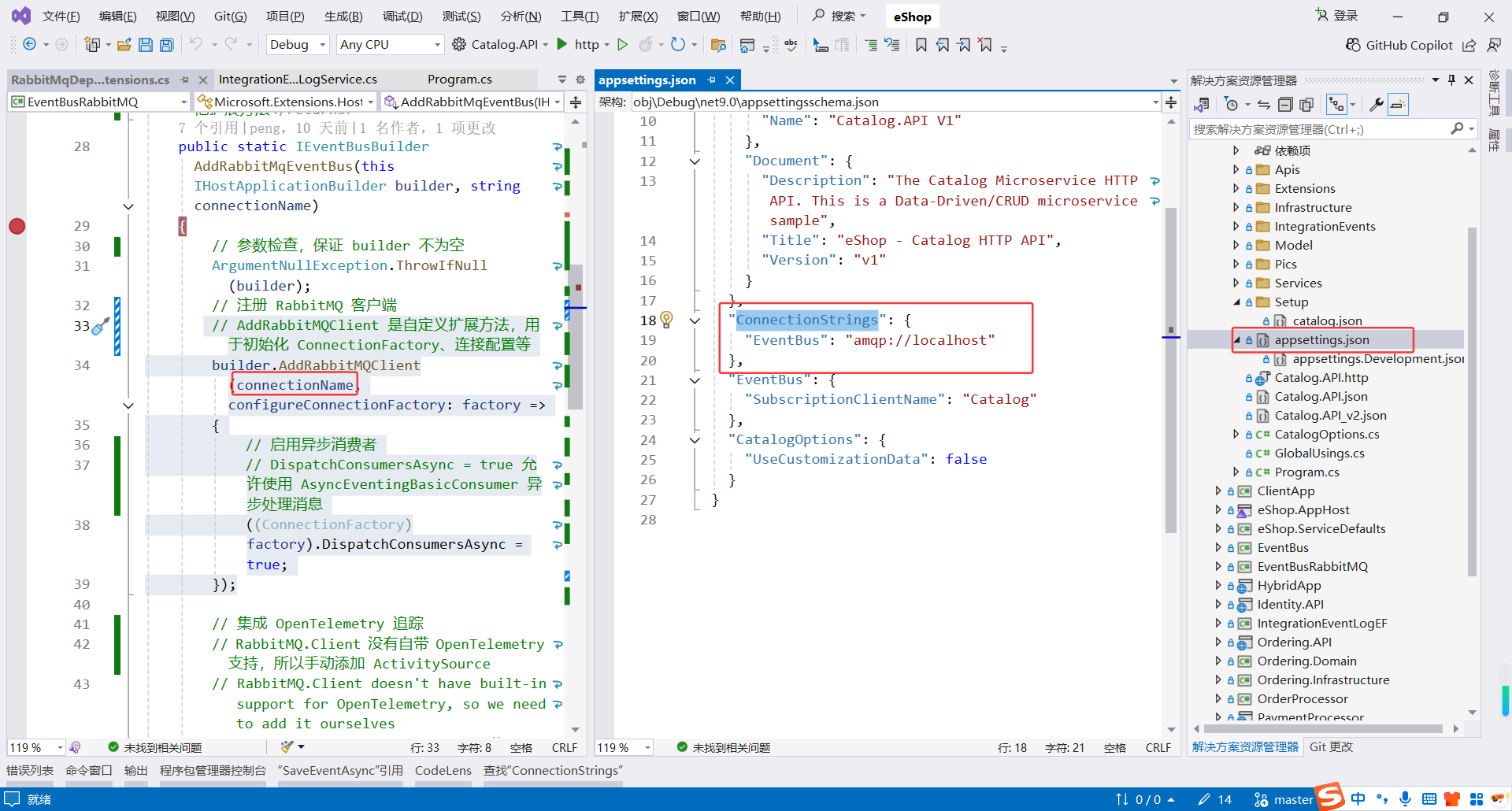Image resolution: width=1512 pixels, height=811 pixels.
Task: Collapse the ConnectionStrings JSON block on line 18
Action: coord(695,320)
